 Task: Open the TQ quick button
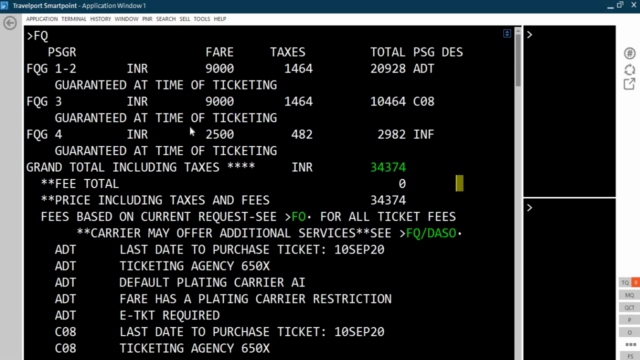[x=625, y=282]
